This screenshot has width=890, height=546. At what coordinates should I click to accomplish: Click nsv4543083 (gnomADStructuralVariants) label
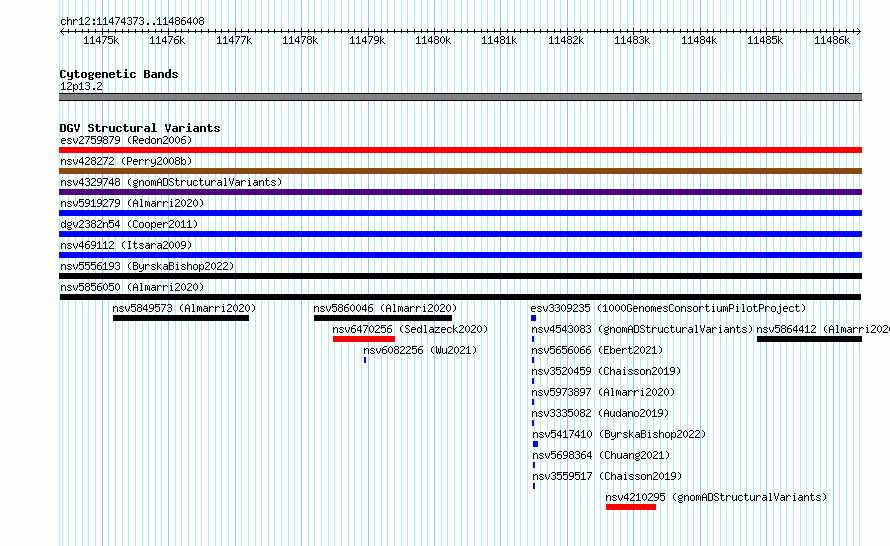pyautogui.click(x=642, y=329)
